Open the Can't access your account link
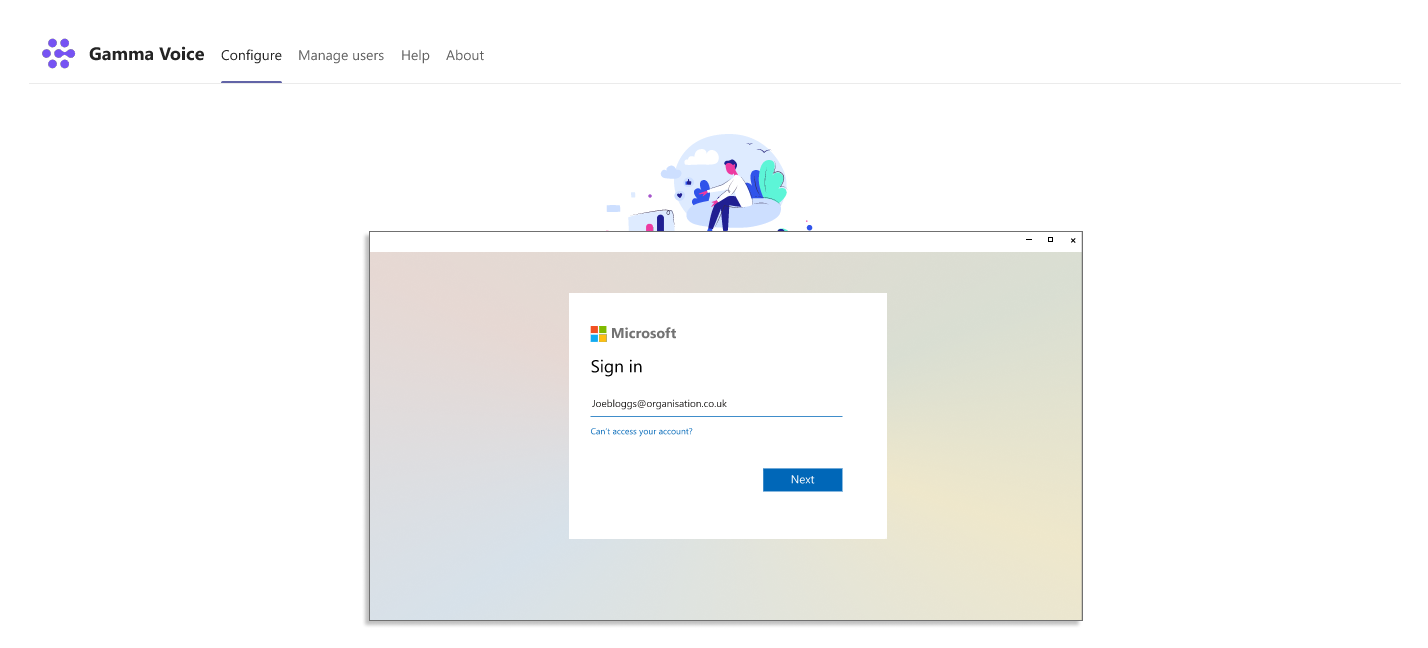The width and height of the screenshot is (1428, 648). (x=641, y=432)
